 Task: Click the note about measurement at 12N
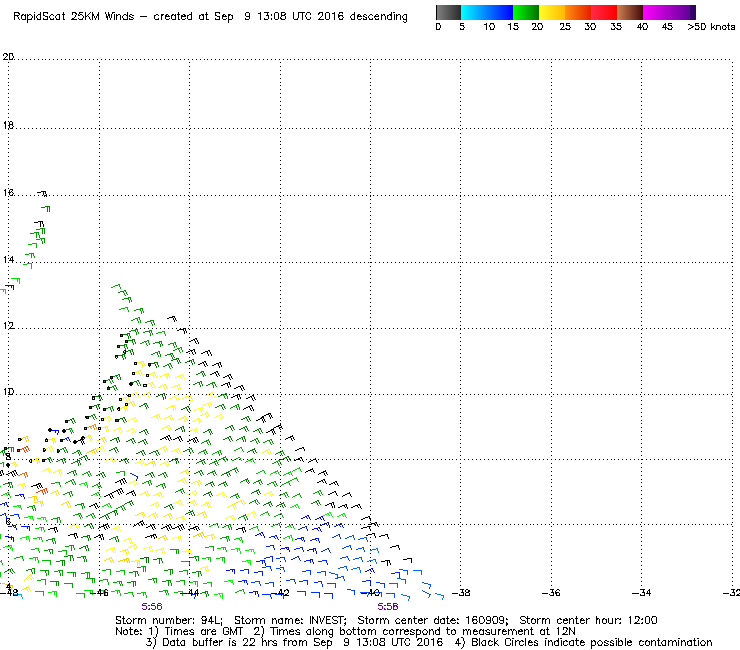[414, 631]
